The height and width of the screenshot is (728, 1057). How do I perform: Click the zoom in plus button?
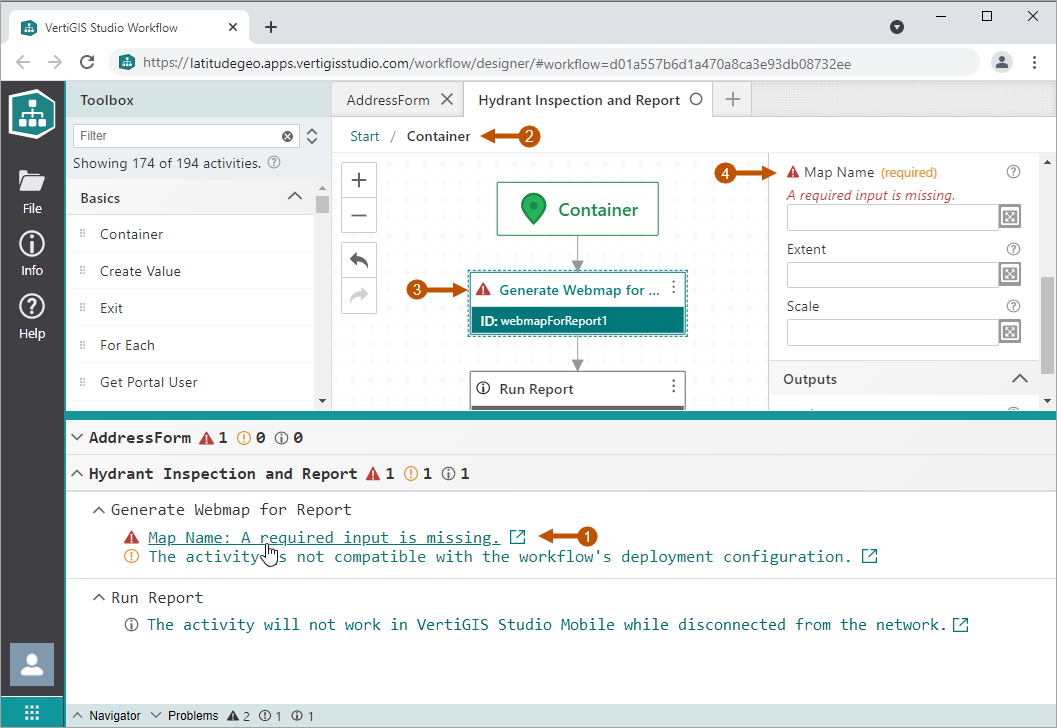pyautogui.click(x=359, y=181)
